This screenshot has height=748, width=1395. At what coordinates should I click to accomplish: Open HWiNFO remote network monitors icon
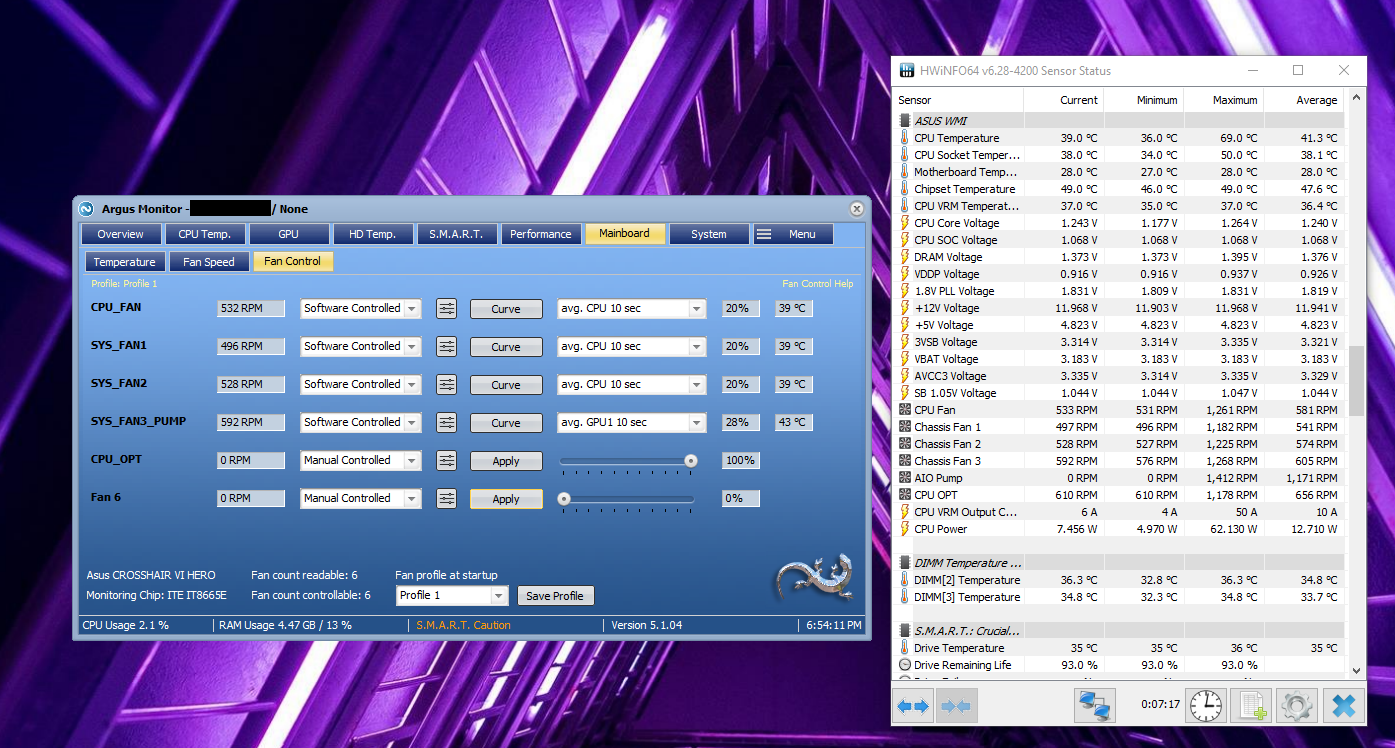[1095, 706]
